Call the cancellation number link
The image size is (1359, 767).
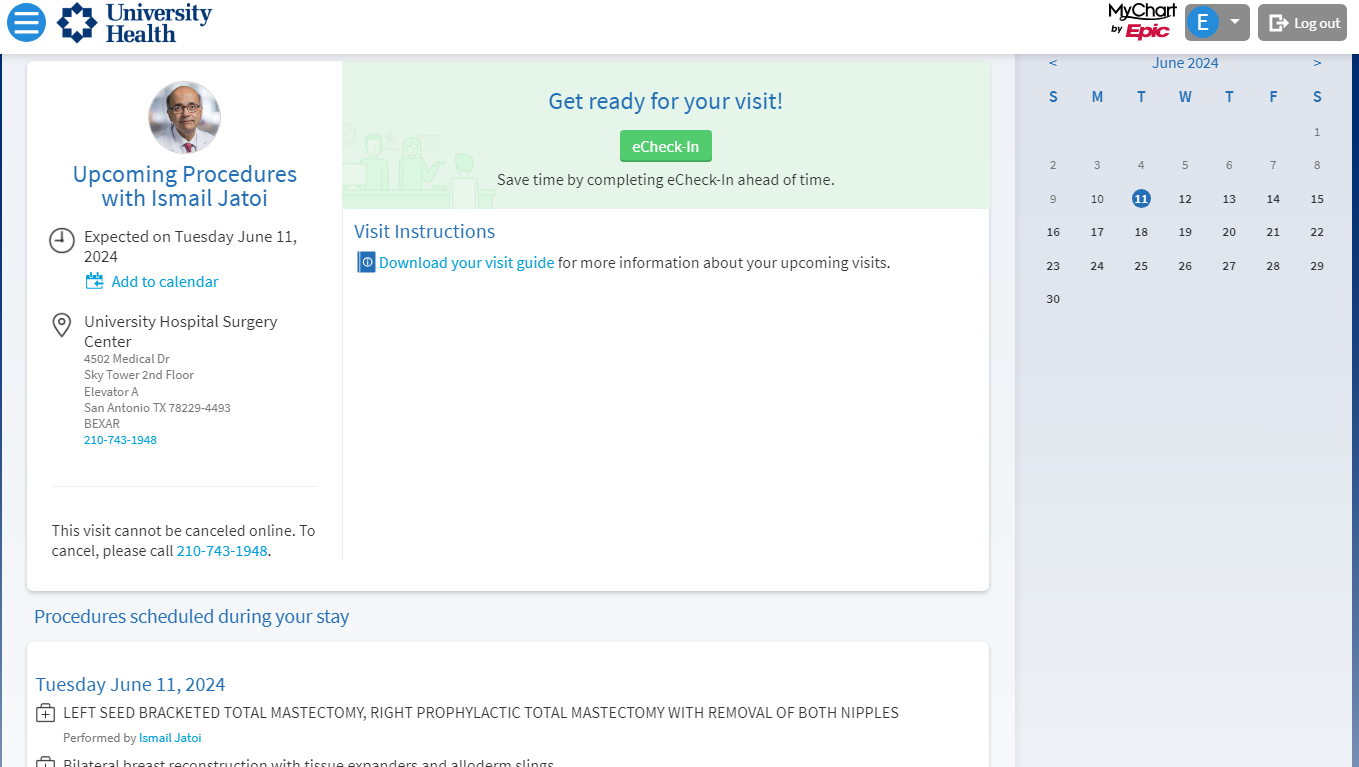[x=222, y=551]
